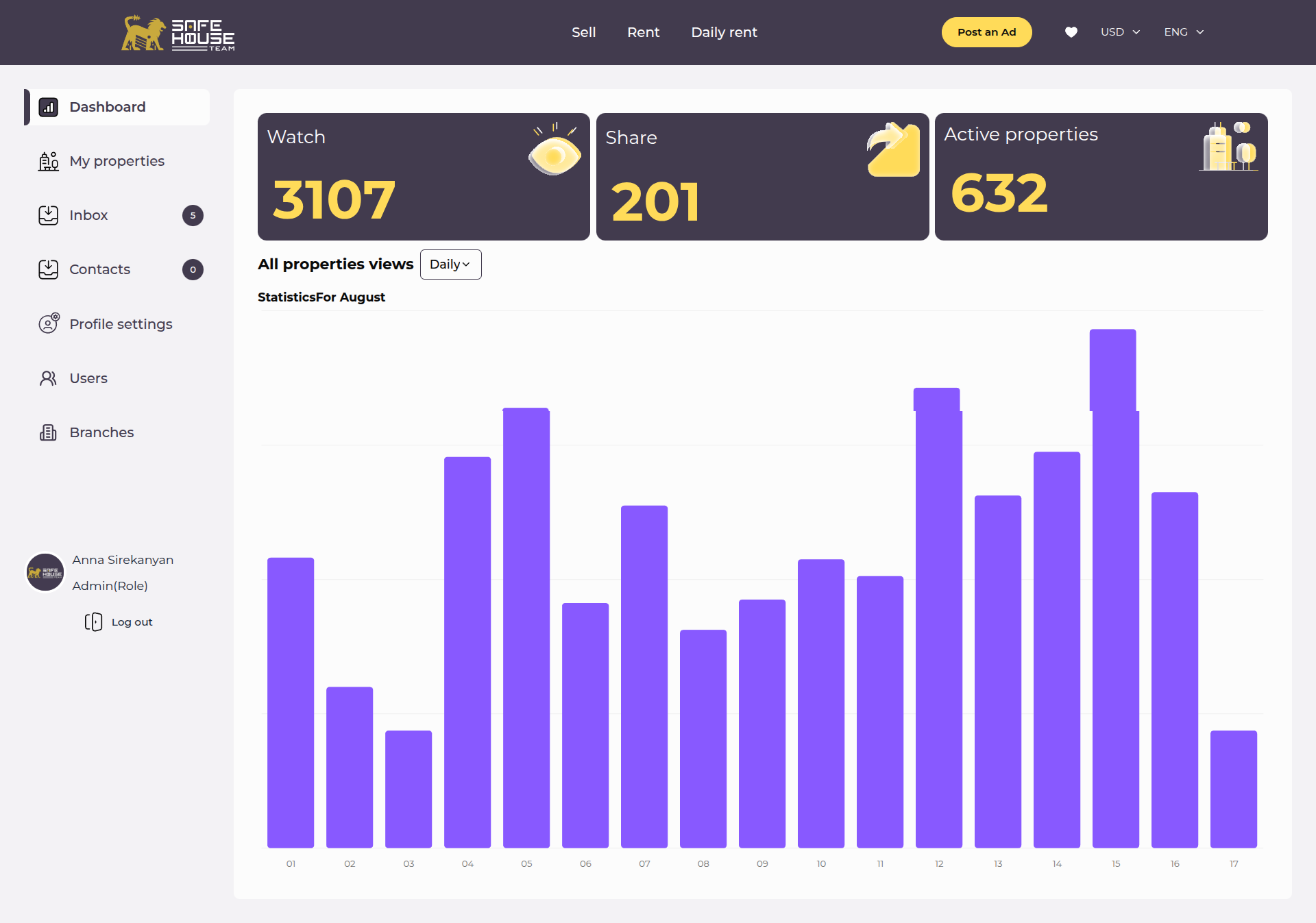Viewport: 1316px width, 923px height.
Task: Open Daily rent navigation item
Action: click(724, 32)
